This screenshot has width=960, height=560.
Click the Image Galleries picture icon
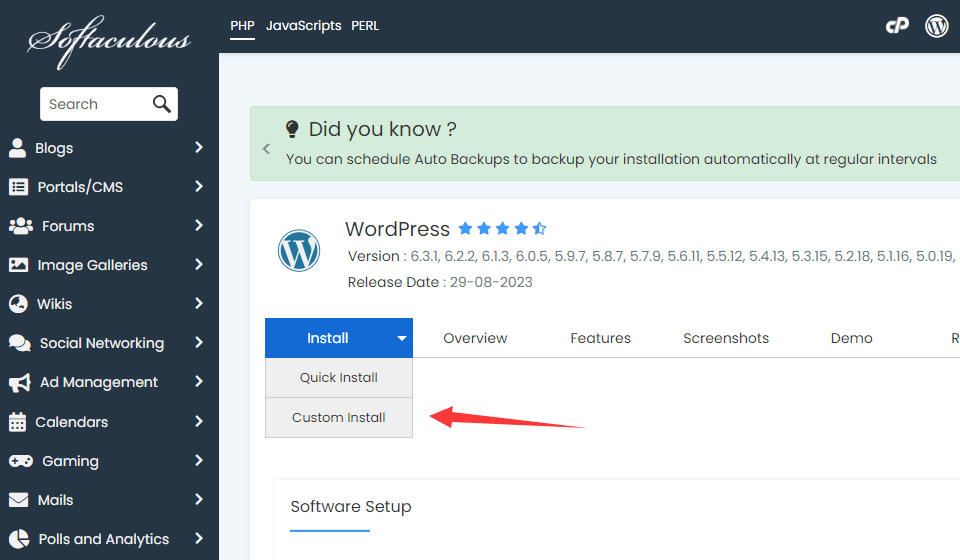pyautogui.click(x=18, y=265)
